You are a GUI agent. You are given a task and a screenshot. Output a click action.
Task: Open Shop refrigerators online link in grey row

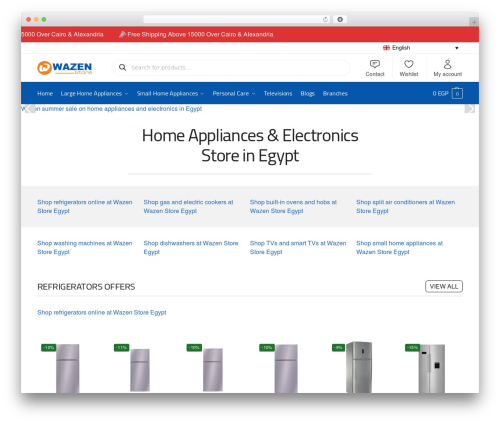click(x=85, y=206)
